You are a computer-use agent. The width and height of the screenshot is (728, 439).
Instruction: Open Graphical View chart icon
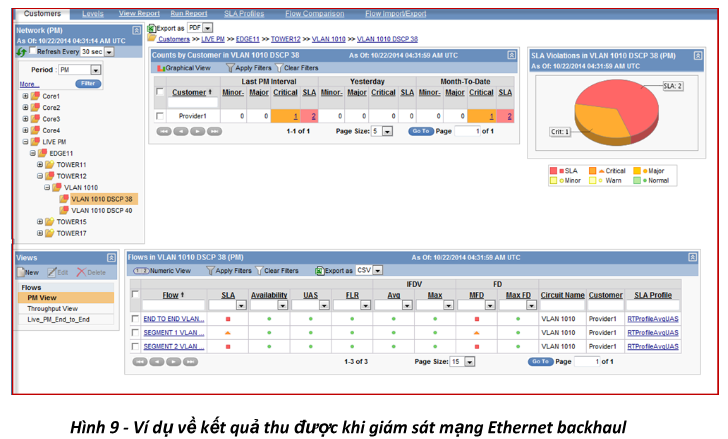point(161,68)
